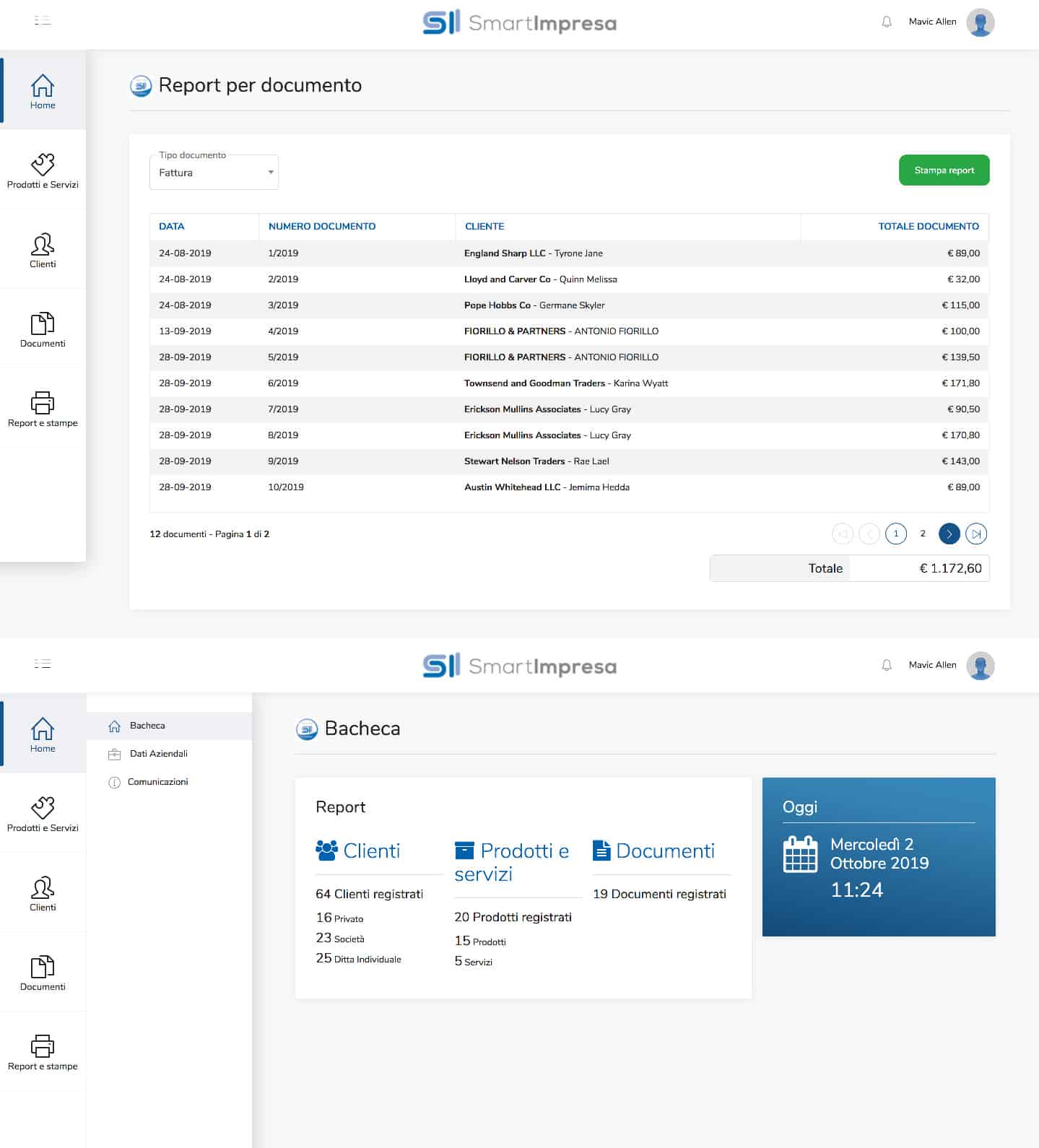
Task: Click the Clienti people icon in Report card
Action: click(326, 850)
